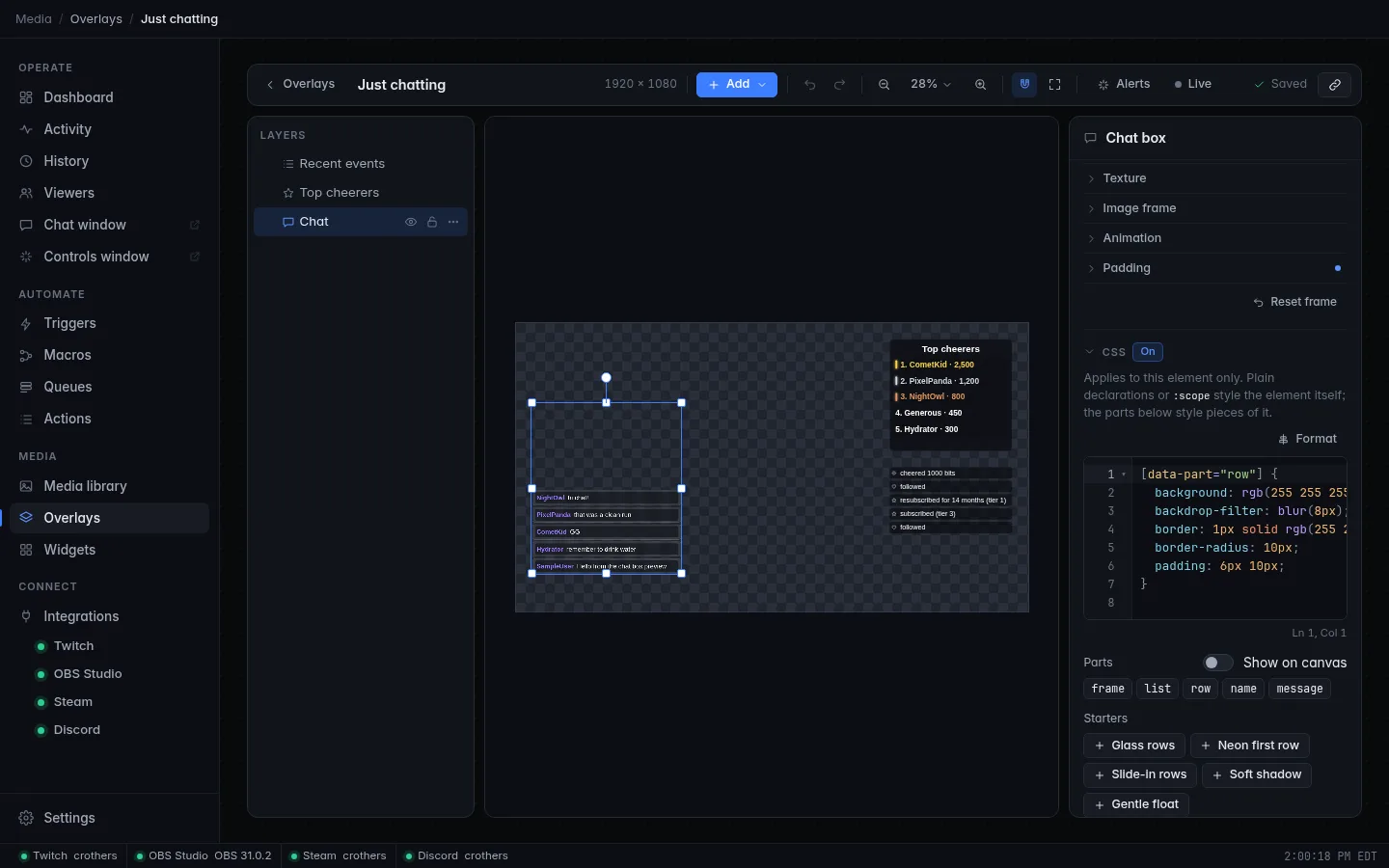Open the Add dropdown button

click(x=737, y=85)
